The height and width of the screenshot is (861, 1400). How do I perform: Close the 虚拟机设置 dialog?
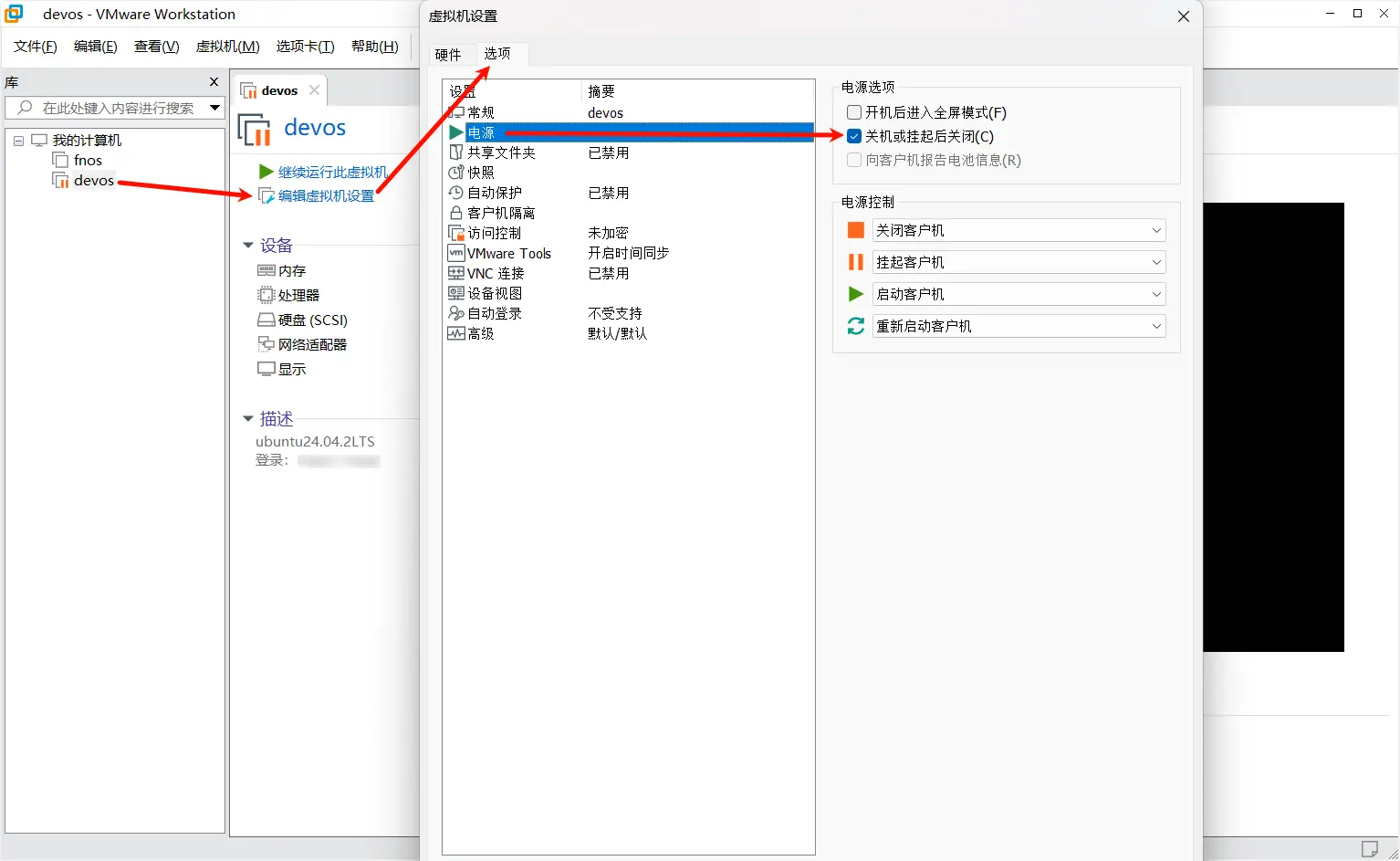point(1184,16)
